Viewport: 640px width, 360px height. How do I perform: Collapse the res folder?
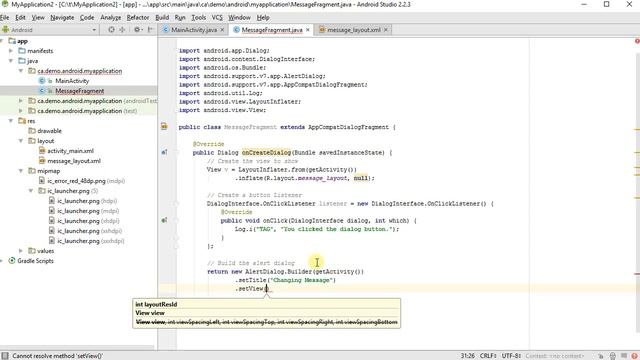coord(11,121)
